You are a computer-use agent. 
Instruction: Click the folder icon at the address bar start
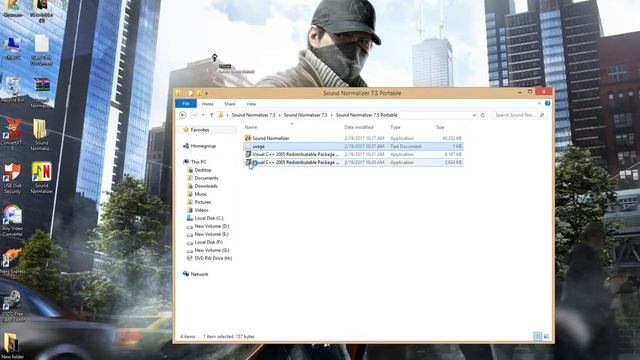click(x=220, y=115)
